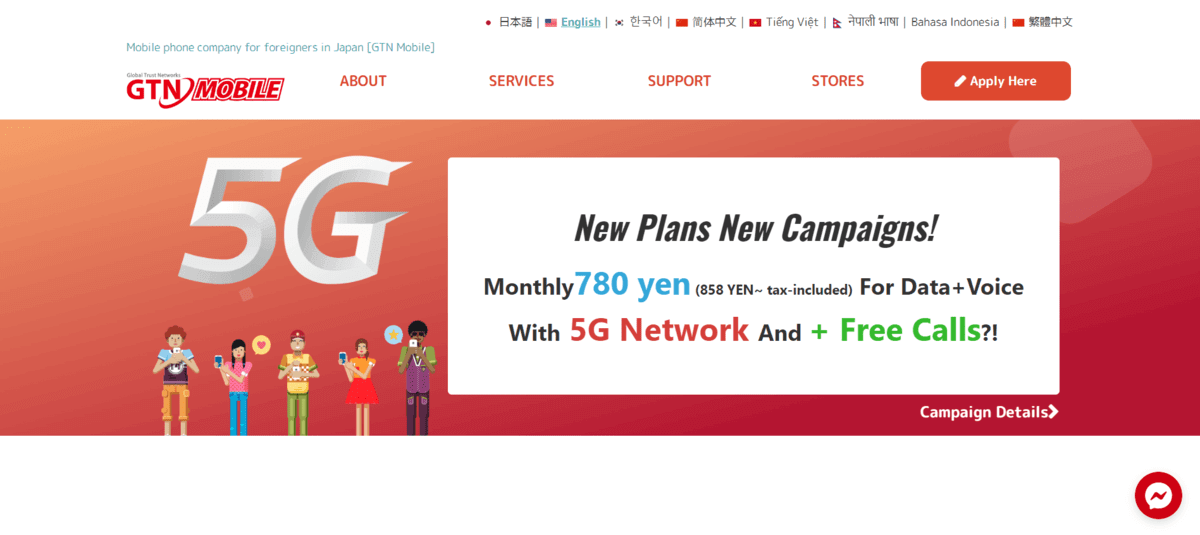Open the SUPPORT menu
1200x535 pixels.
[x=679, y=81]
